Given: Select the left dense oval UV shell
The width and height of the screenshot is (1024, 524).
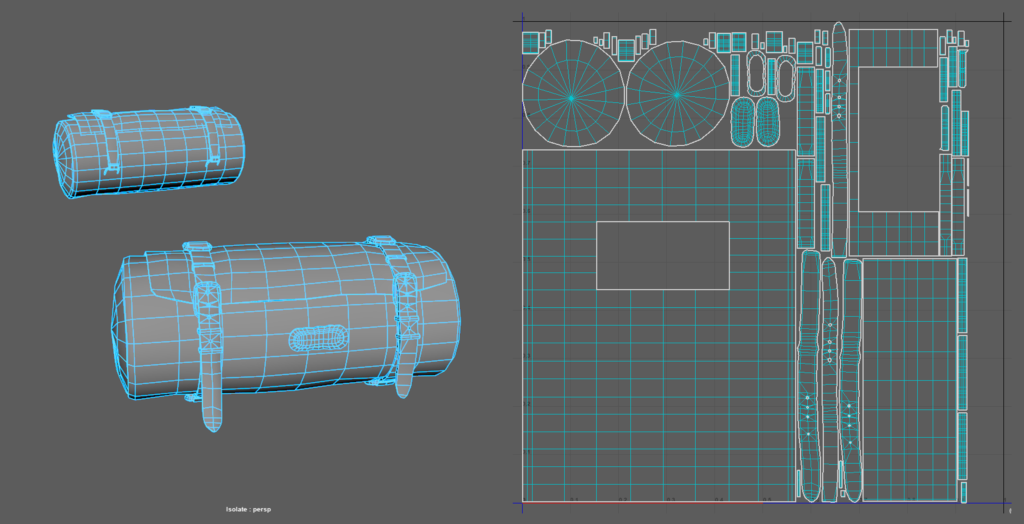Looking at the screenshot, I should (742, 121).
